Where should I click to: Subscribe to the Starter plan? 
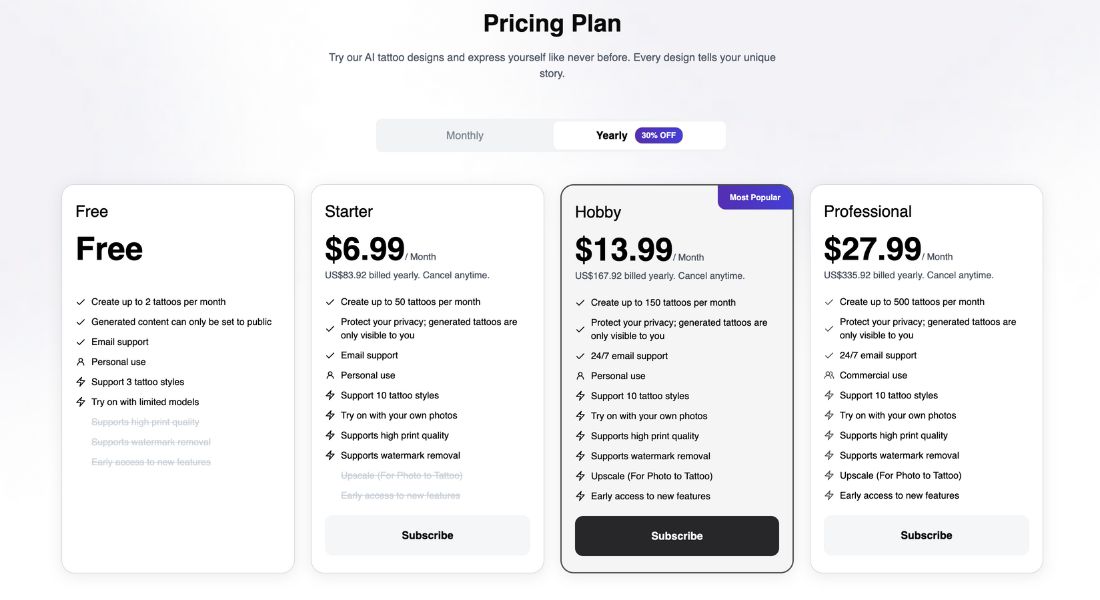coord(427,535)
